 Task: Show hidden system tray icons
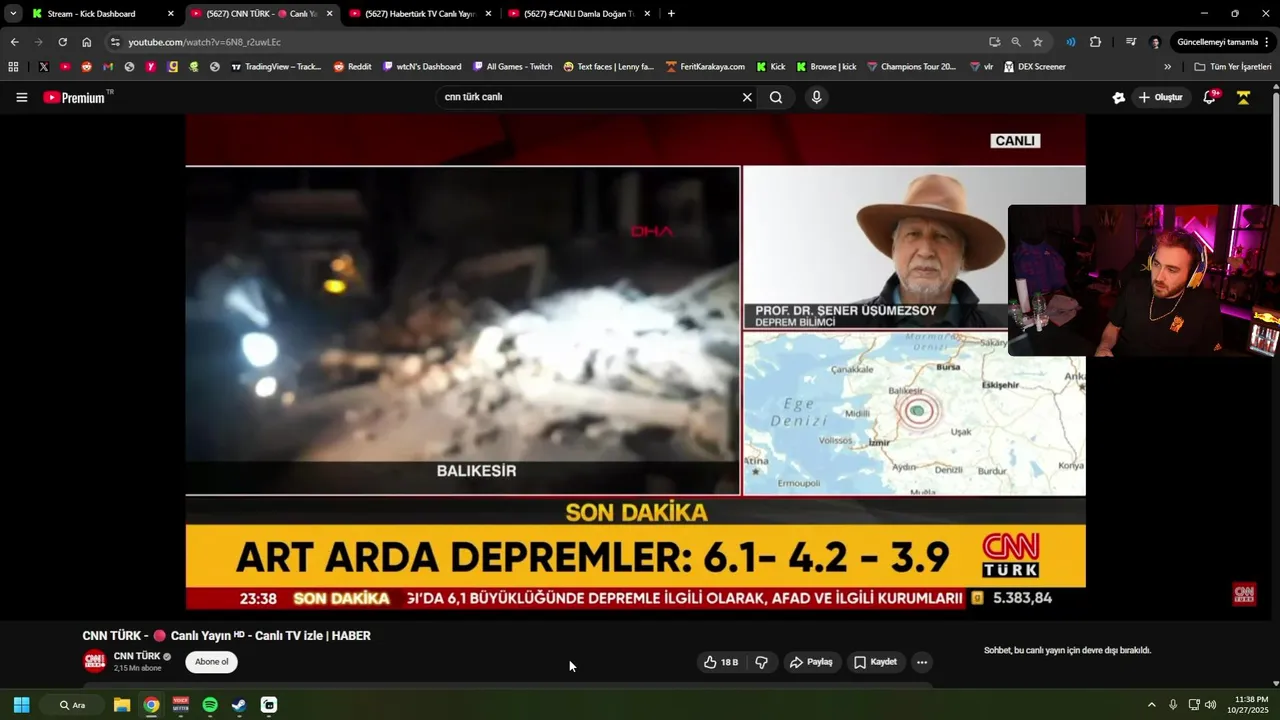click(1151, 705)
